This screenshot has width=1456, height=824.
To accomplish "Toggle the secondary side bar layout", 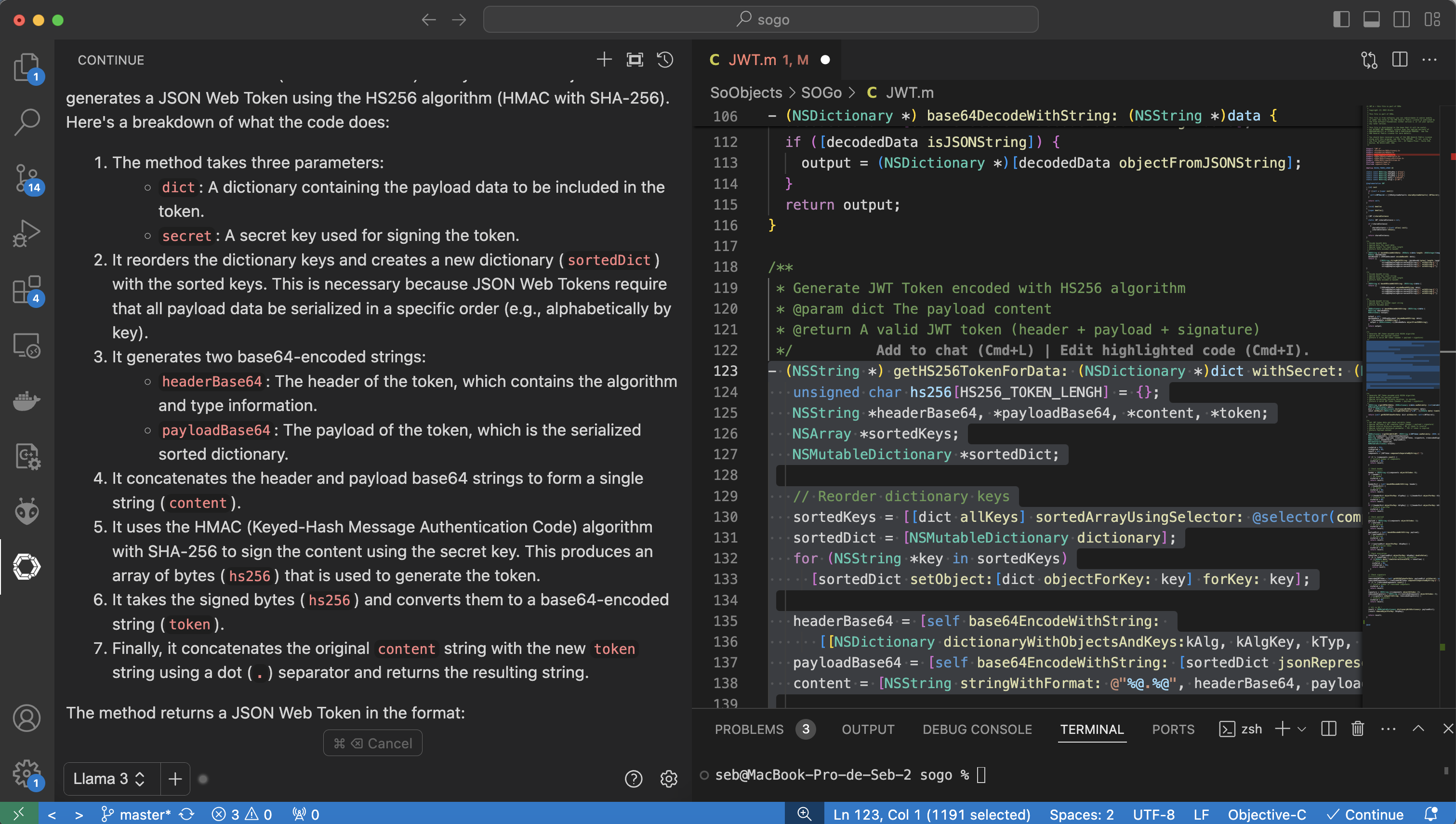I will [1402, 20].
